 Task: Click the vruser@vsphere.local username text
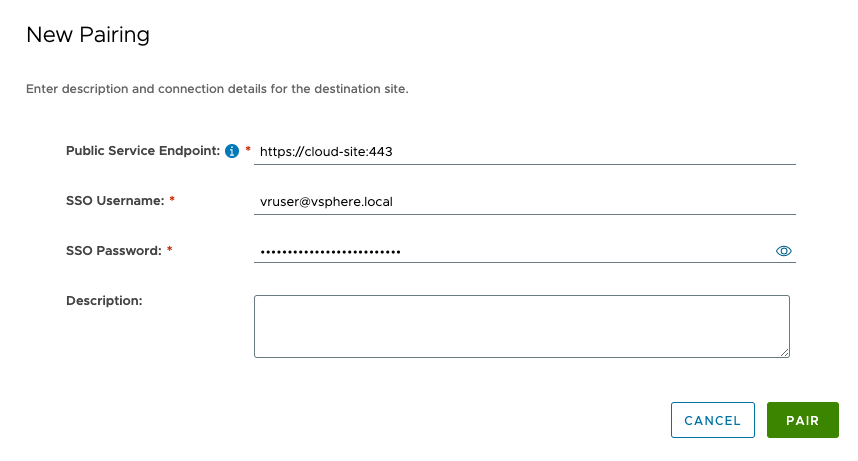pyautogui.click(x=326, y=201)
